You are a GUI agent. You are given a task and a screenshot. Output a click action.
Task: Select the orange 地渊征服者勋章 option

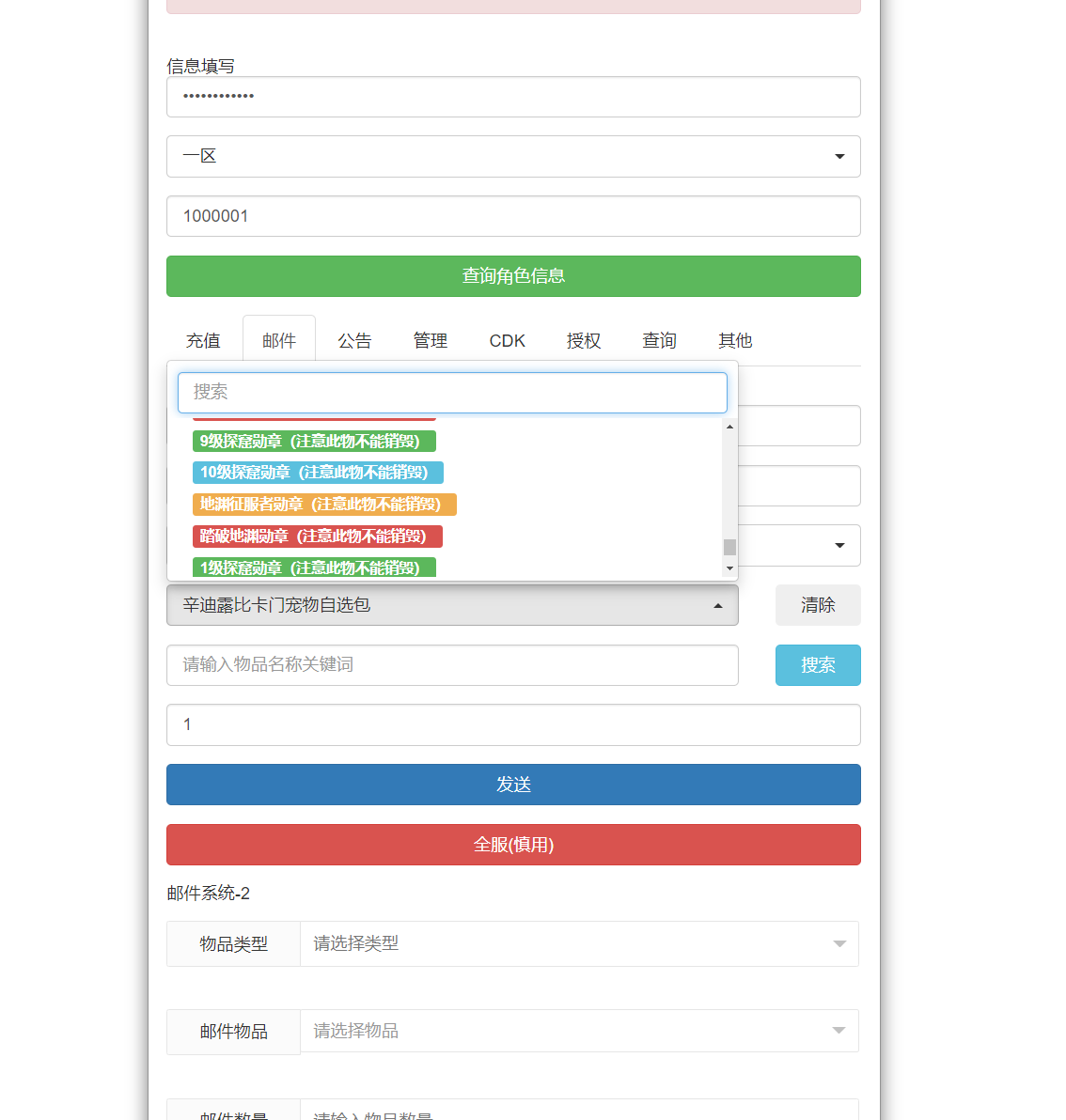click(x=324, y=505)
